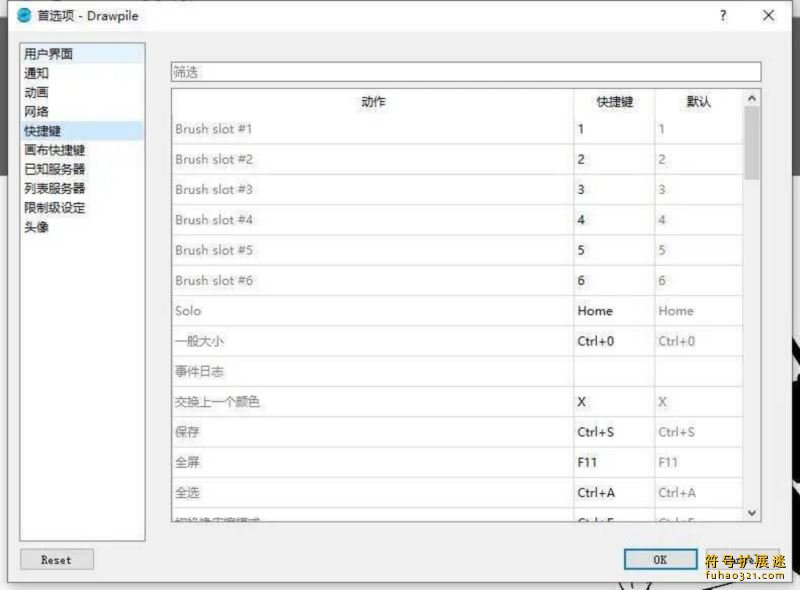The height and width of the screenshot is (590, 800).
Task: Open the 网络 settings page
Action: pos(82,112)
